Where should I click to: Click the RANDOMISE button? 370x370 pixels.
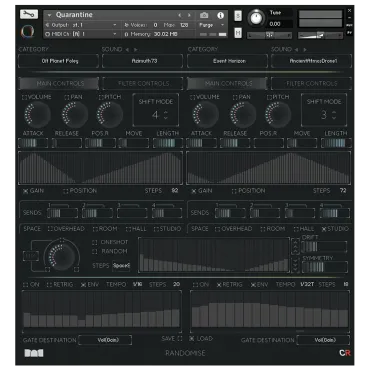pyautogui.click(x=185, y=353)
